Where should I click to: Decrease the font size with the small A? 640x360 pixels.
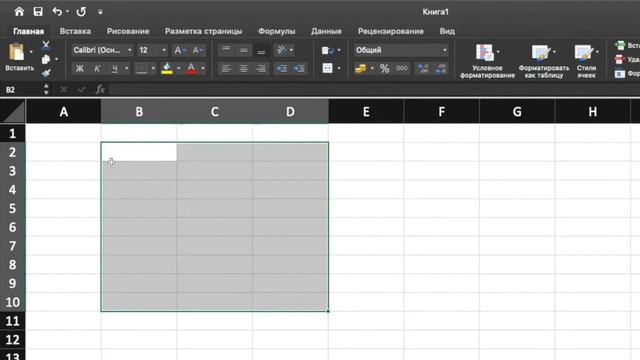click(x=197, y=50)
